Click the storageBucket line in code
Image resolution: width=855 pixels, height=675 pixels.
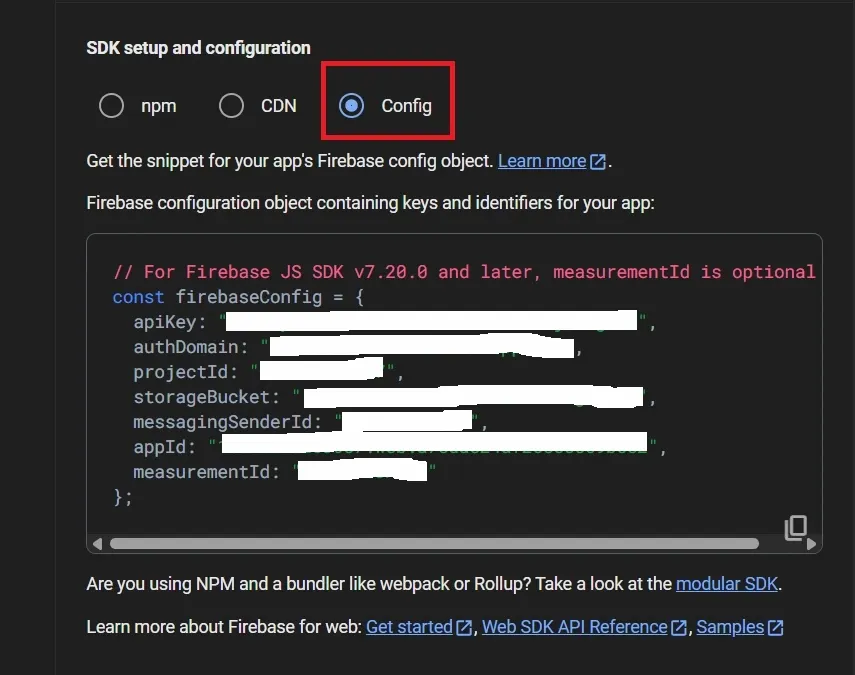[395, 397]
